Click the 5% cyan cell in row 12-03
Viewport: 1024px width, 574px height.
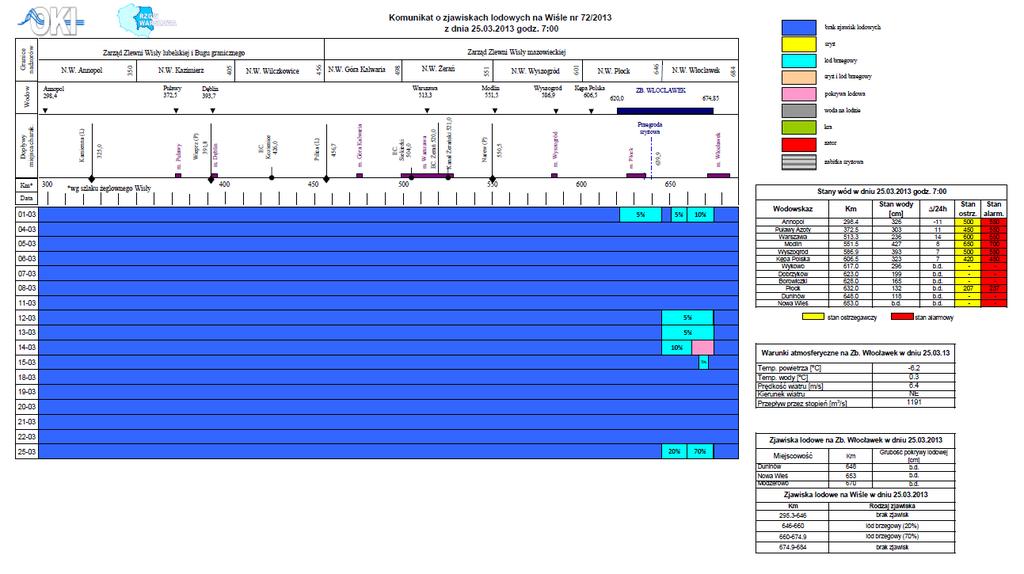click(688, 317)
